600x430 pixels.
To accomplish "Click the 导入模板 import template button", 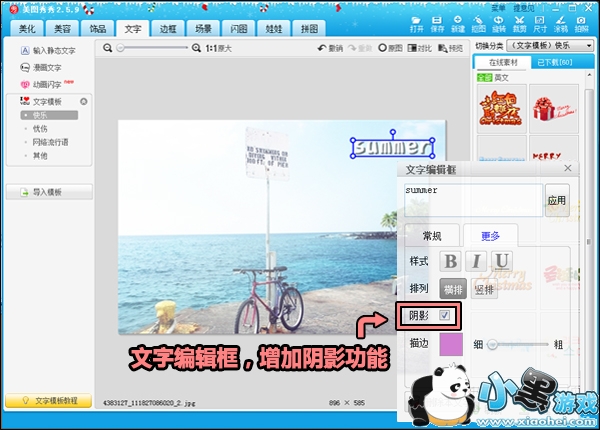I will pos(47,192).
